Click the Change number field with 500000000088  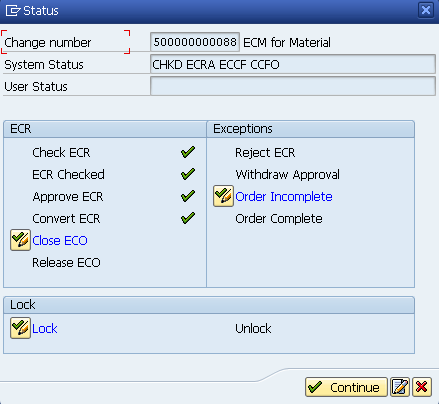[x=195, y=42]
